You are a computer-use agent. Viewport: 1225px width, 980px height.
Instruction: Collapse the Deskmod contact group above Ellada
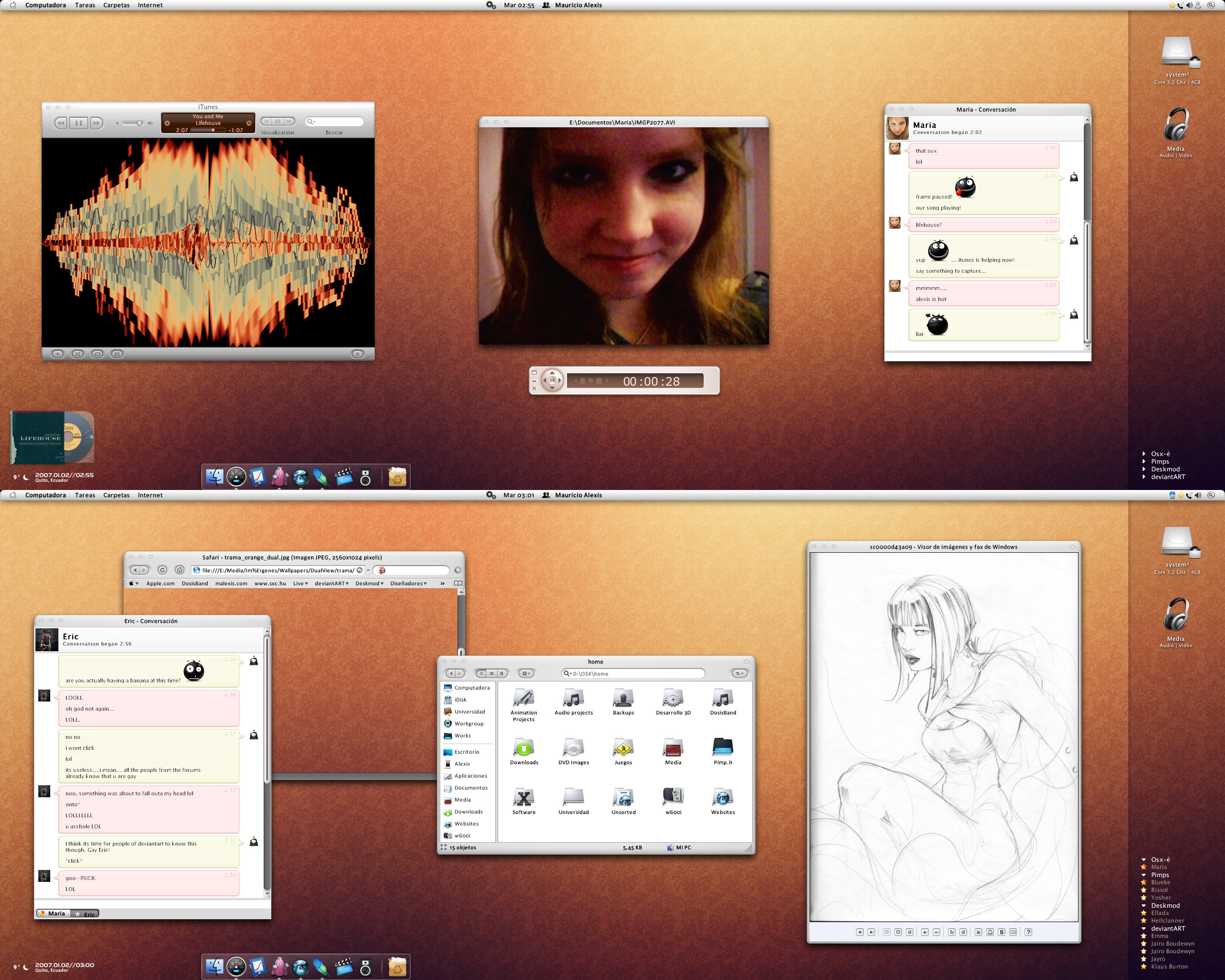1144,905
